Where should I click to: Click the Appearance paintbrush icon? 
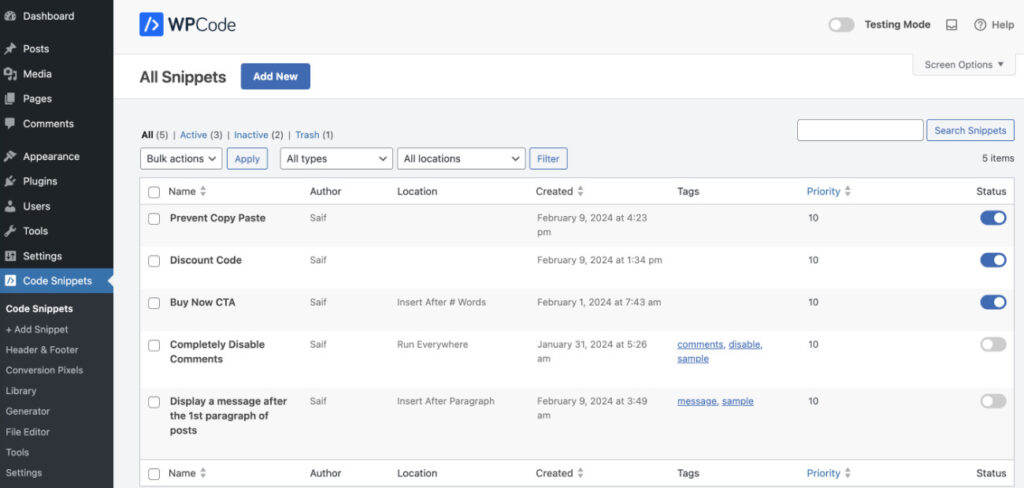(10, 156)
